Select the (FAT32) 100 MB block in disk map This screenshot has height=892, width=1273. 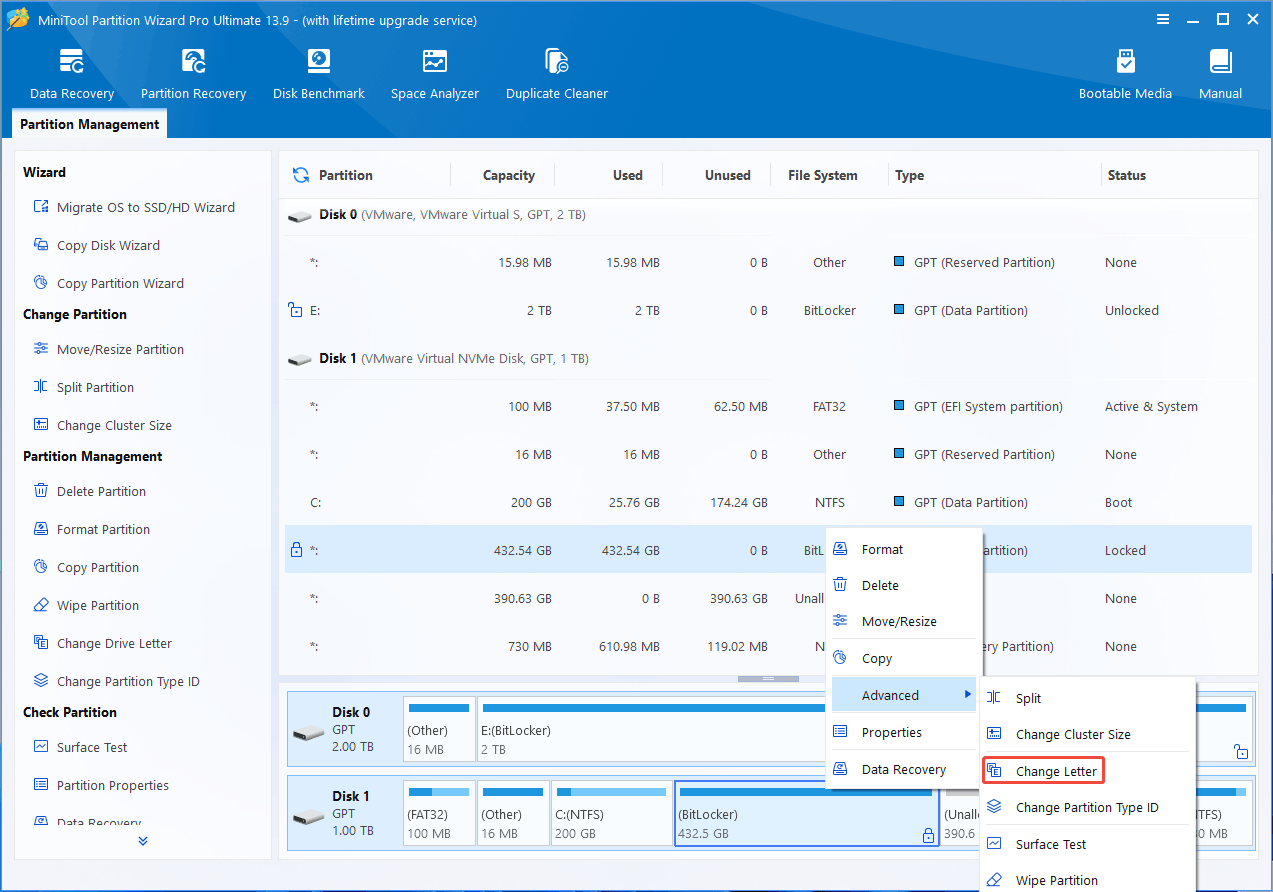click(x=439, y=813)
